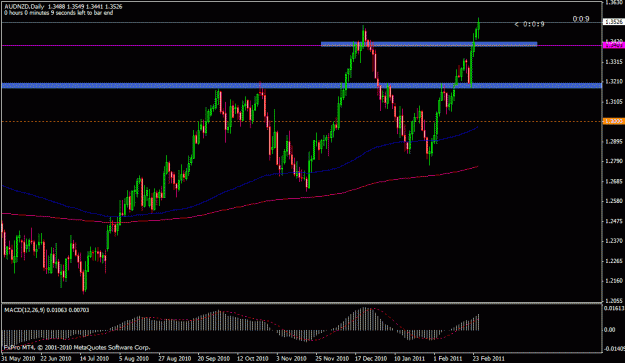
Task: Select the '< 0:0:9' countdown label
Action: (529, 24)
